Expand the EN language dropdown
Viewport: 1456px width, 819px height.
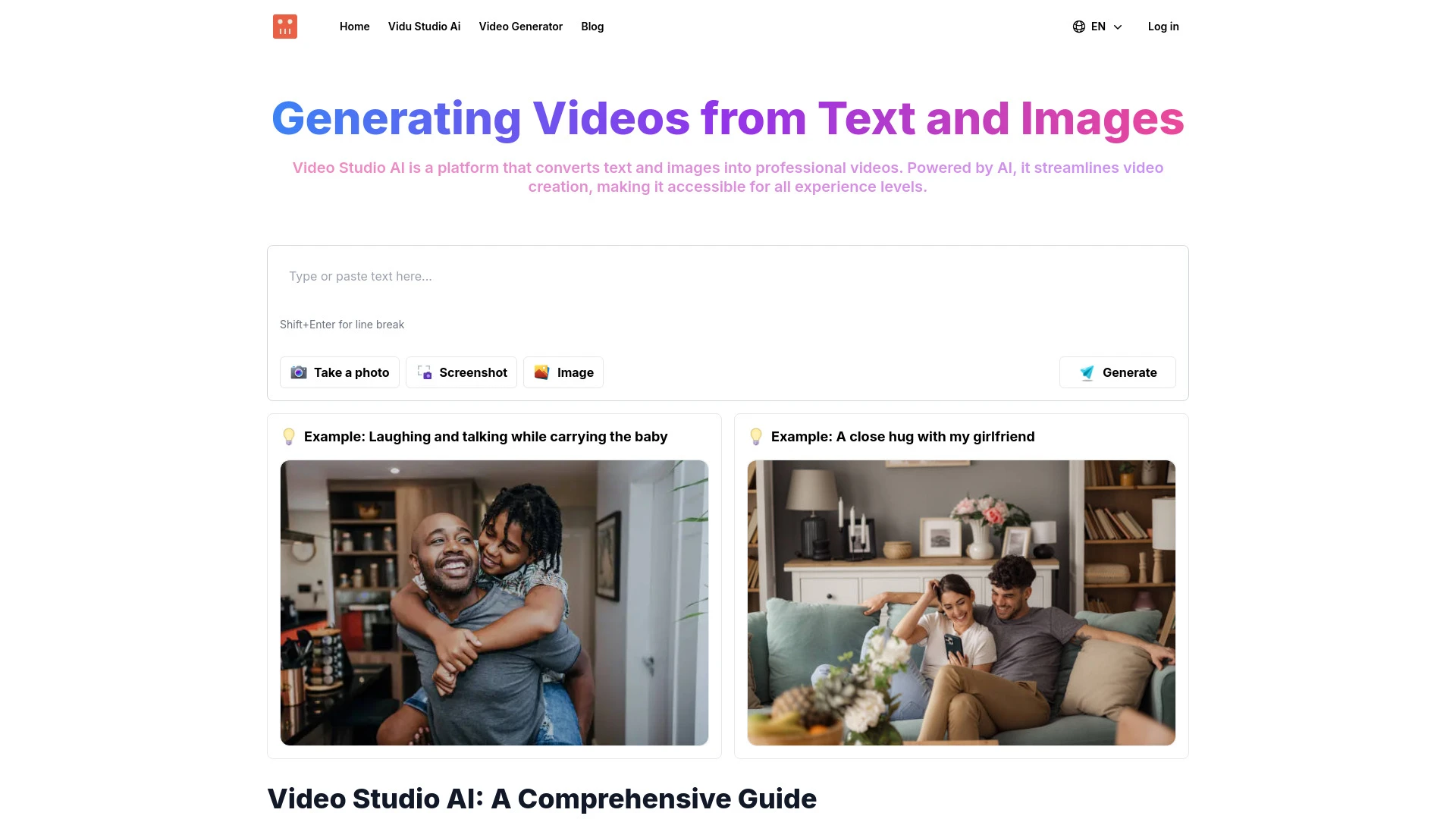point(1097,27)
